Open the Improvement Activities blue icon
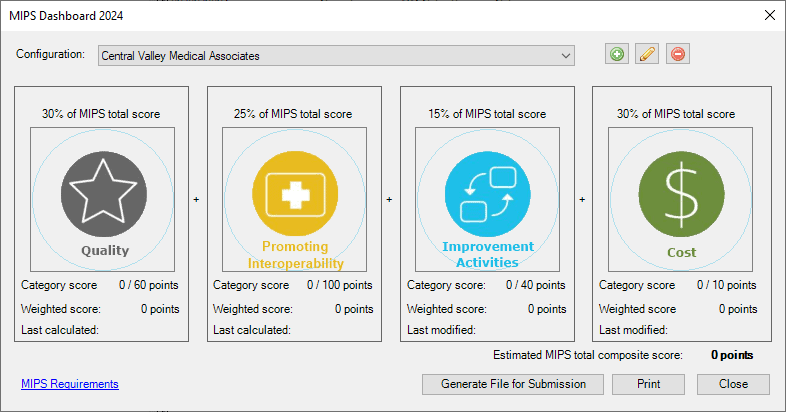This screenshot has width=786, height=412. tap(488, 194)
